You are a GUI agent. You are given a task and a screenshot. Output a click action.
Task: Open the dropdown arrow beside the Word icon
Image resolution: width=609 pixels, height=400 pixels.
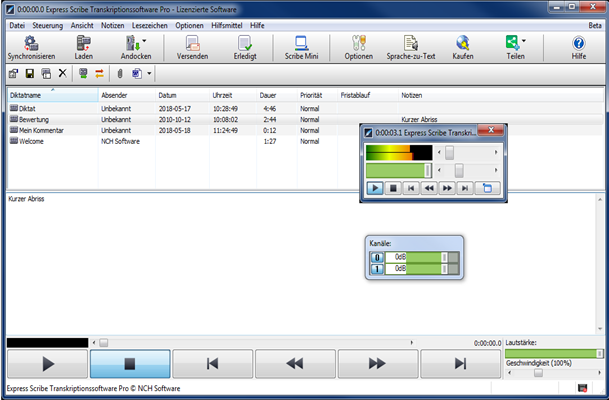[149, 73]
